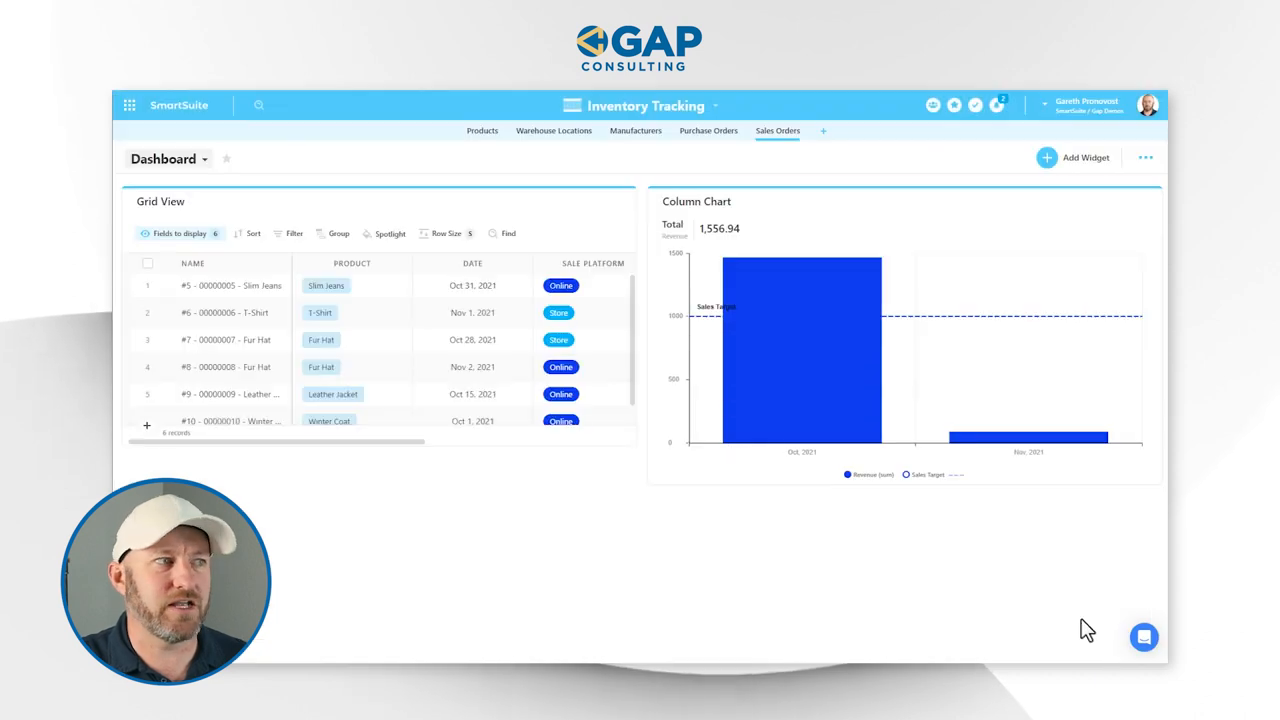The height and width of the screenshot is (720, 1280).
Task: Click the Nov 1, 2021 date cell
Action: pyautogui.click(x=473, y=313)
